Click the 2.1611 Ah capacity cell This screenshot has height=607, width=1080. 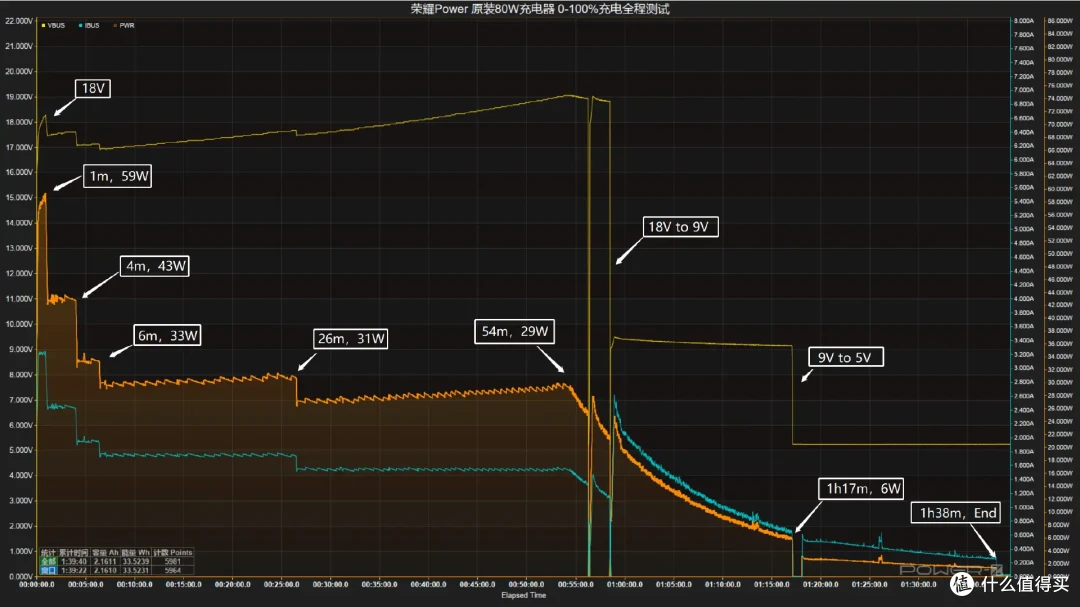click(x=105, y=562)
